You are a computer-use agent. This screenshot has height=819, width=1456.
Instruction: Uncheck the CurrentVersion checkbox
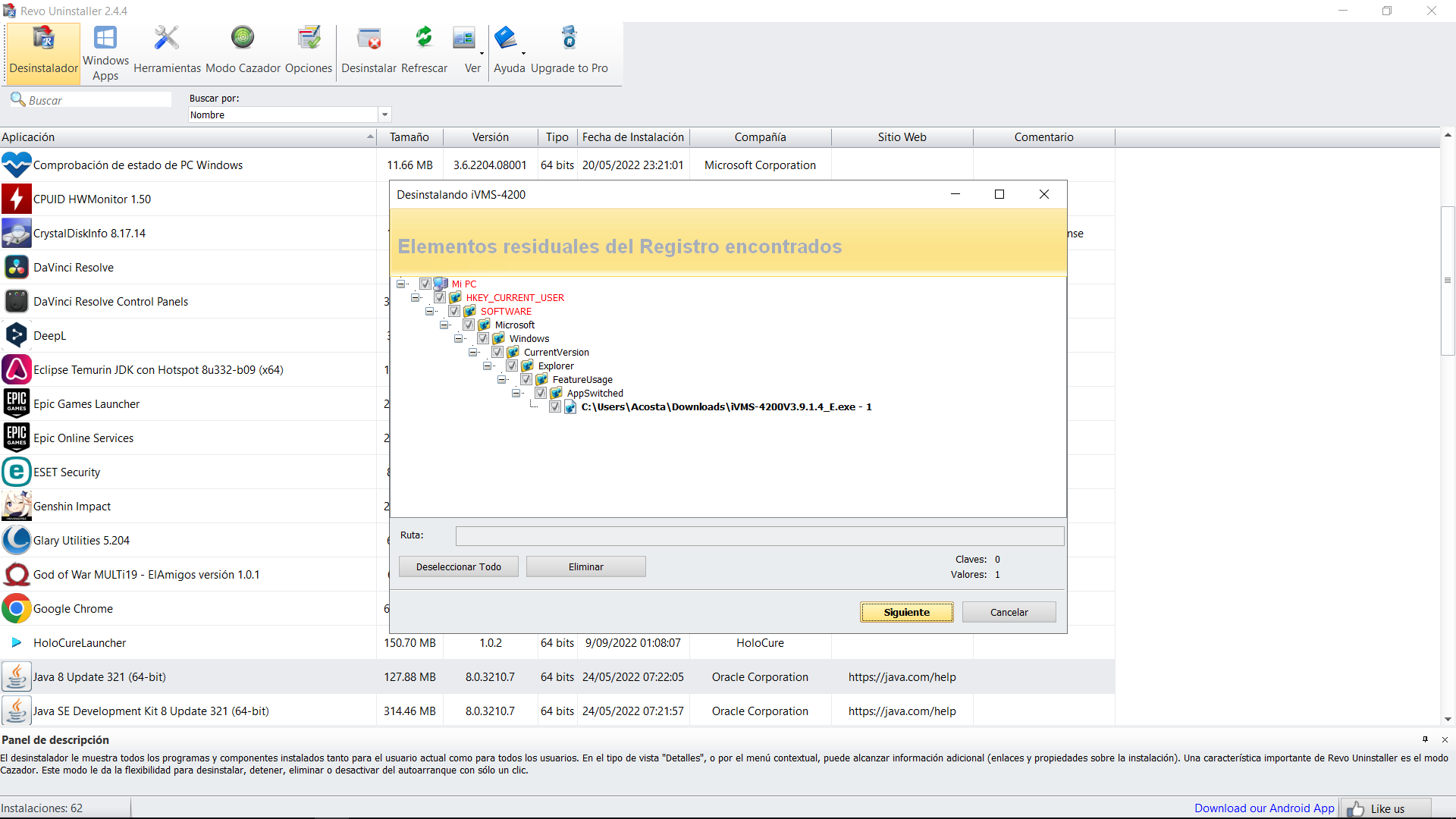coord(497,352)
